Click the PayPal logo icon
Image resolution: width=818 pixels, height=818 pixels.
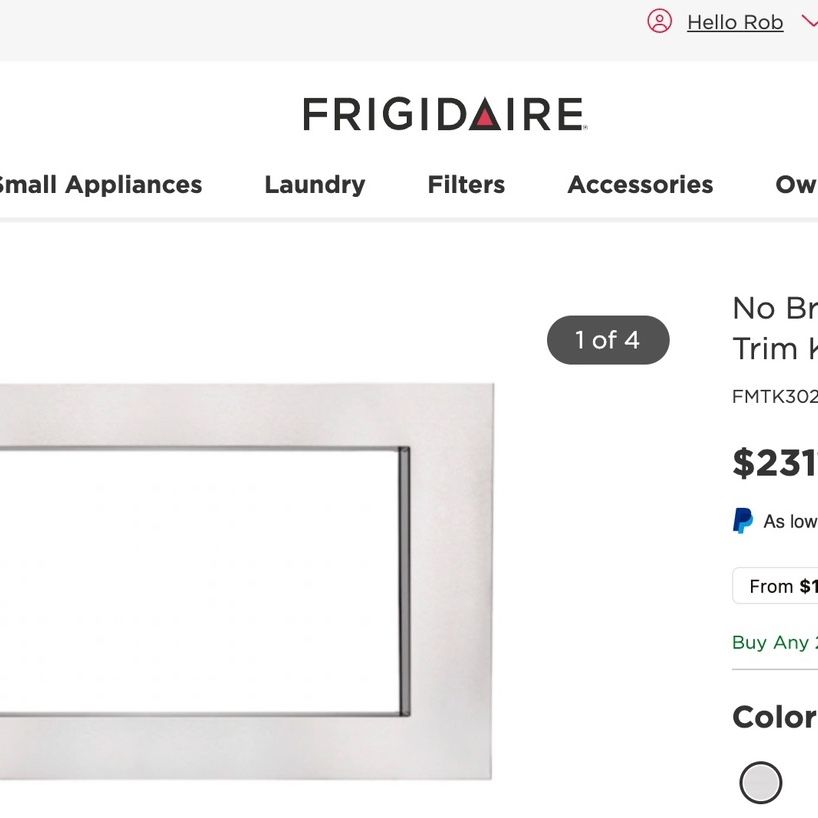pyautogui.click(x=743, y=521)
